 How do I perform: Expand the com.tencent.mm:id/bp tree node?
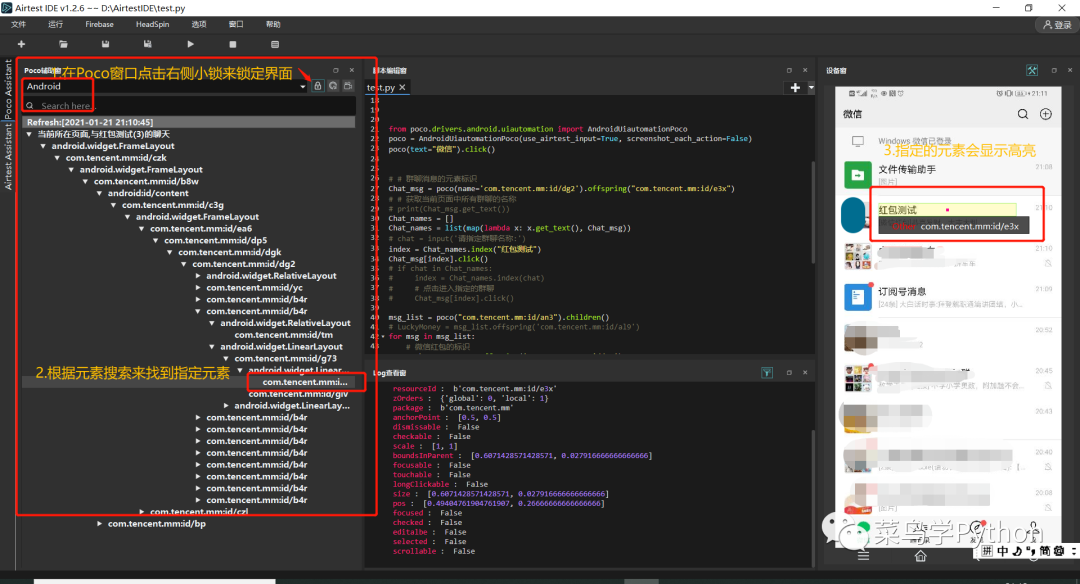click(100, 523)
